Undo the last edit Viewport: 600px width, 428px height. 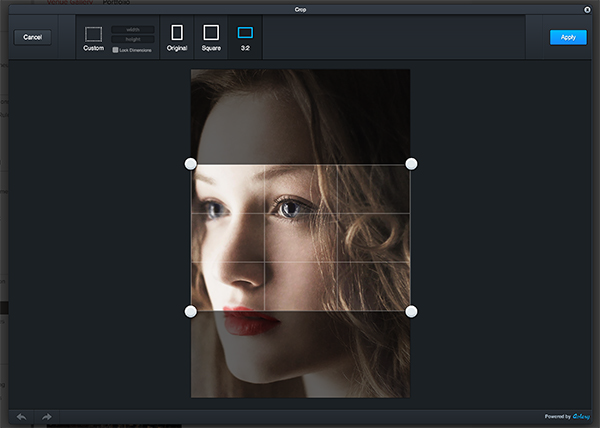coord(22,417)
